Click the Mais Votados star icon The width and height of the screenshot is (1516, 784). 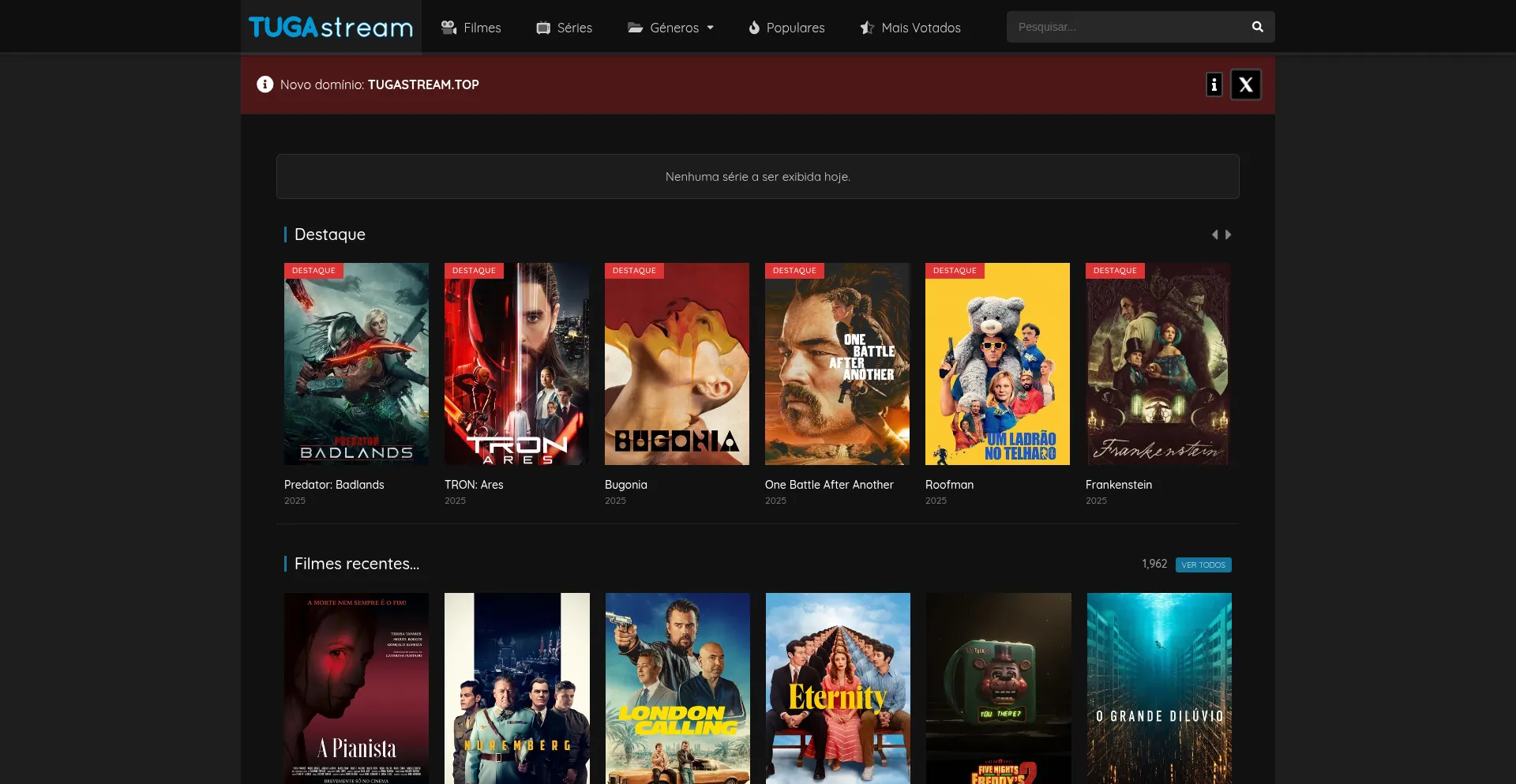point(867,28)
